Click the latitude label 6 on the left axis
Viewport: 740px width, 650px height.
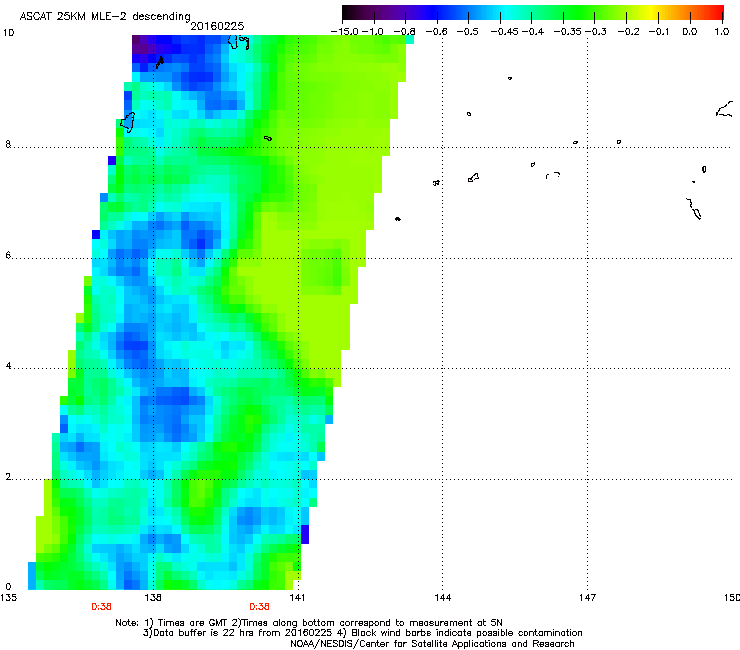click(x=8, y=255)
